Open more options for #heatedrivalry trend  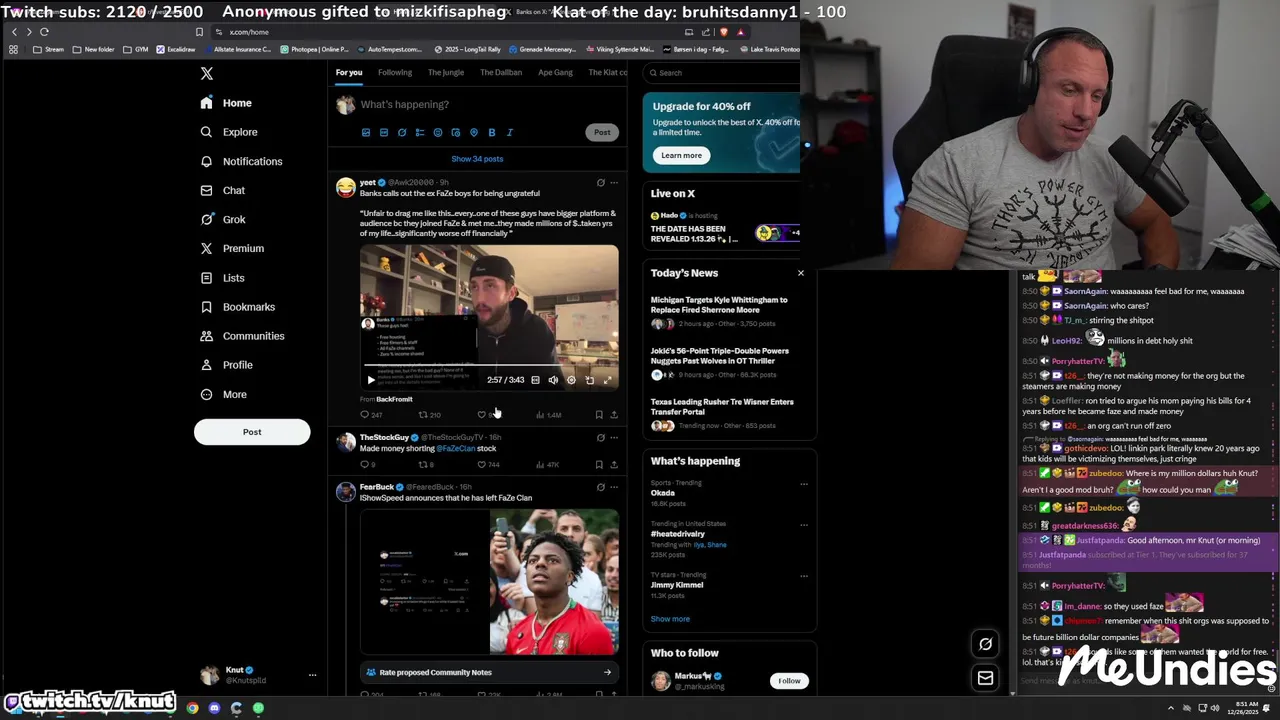pos(803,525)
